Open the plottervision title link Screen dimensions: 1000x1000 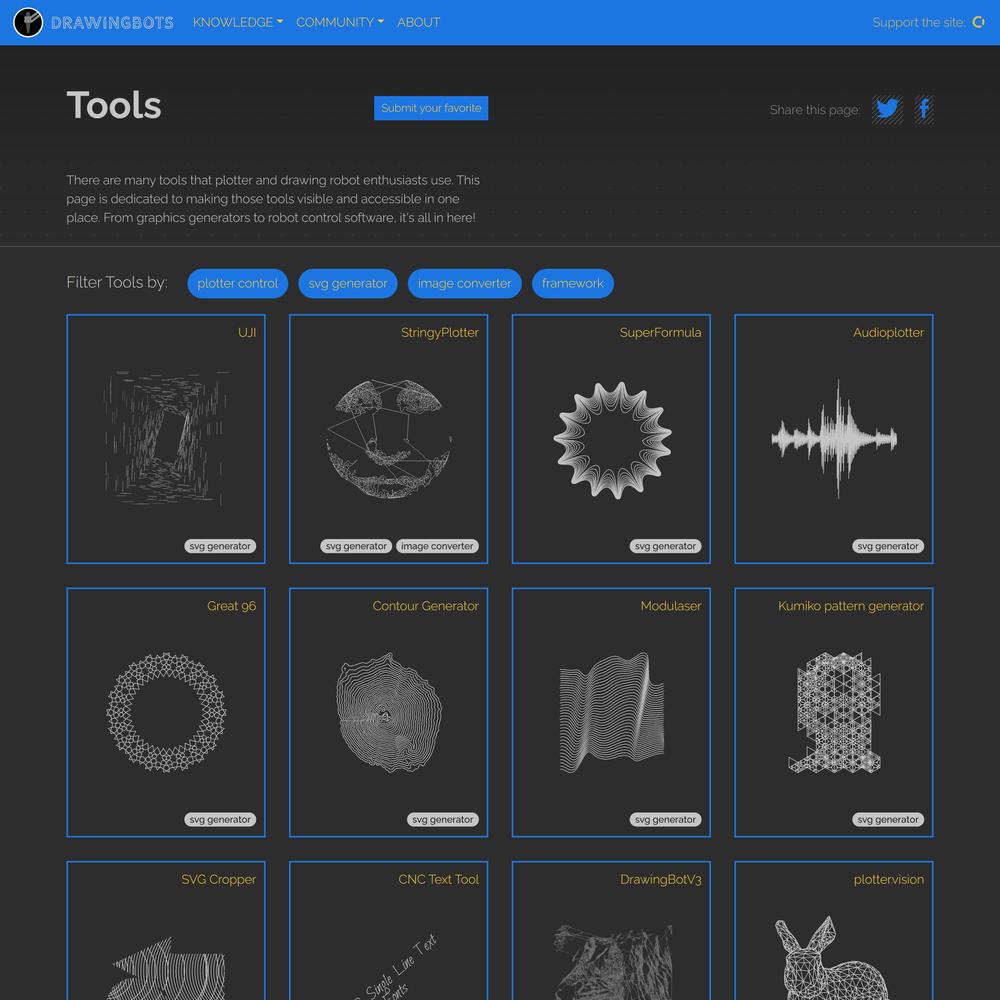point(888,879)
